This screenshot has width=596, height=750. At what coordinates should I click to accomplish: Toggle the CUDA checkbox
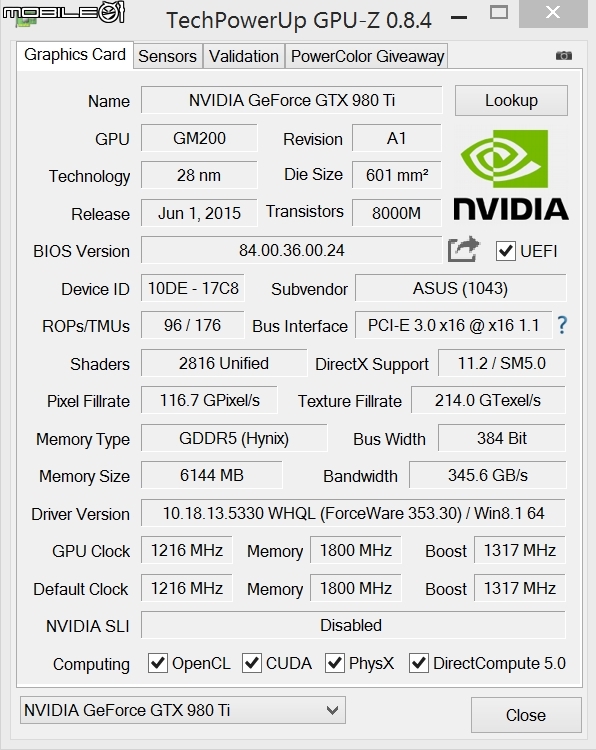pyautogui.click(x=252, y=663)
